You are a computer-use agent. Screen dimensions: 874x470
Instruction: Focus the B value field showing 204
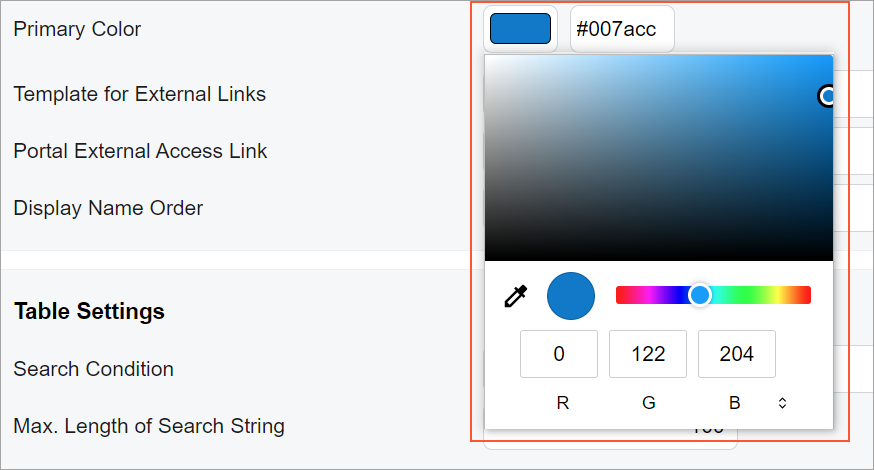736,354
